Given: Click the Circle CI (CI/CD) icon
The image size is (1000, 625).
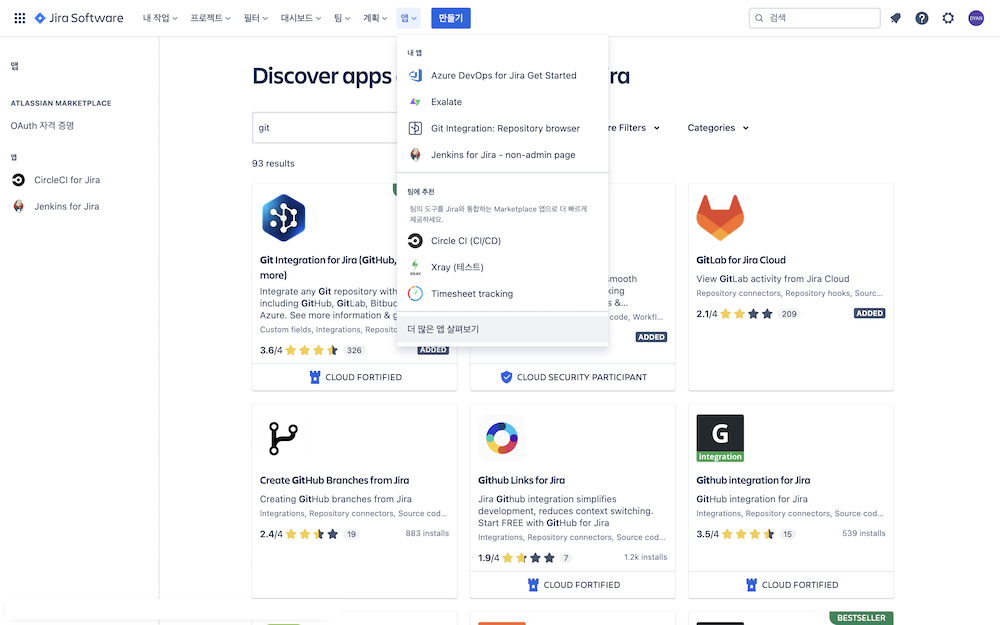Looking at the screenshot, I should click(415, 240).
